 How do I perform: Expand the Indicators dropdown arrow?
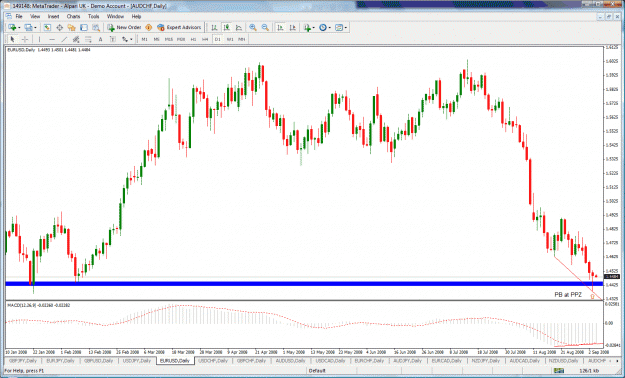[314, 28]
